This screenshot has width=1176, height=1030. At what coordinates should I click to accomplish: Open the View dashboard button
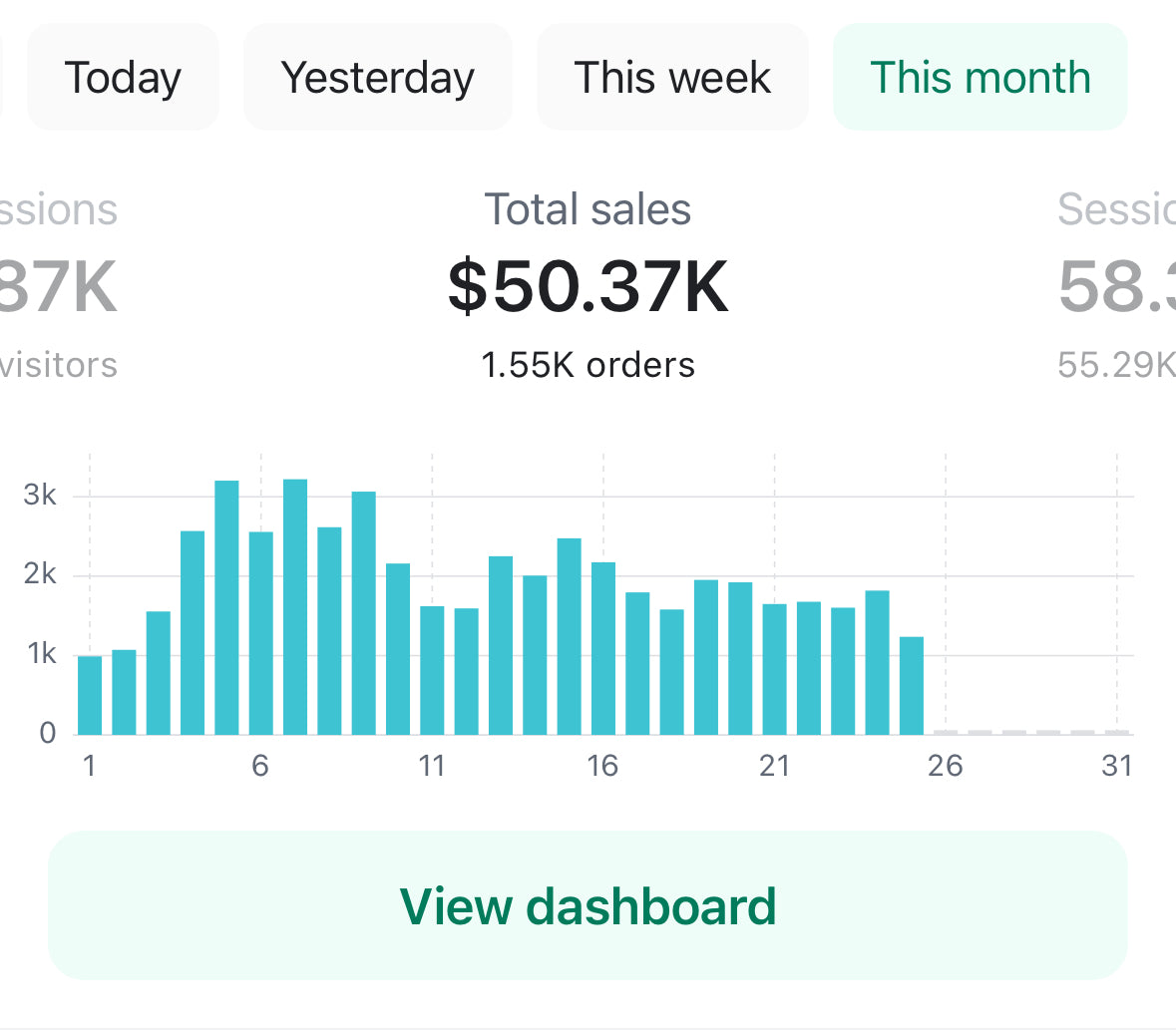(588, 905)
